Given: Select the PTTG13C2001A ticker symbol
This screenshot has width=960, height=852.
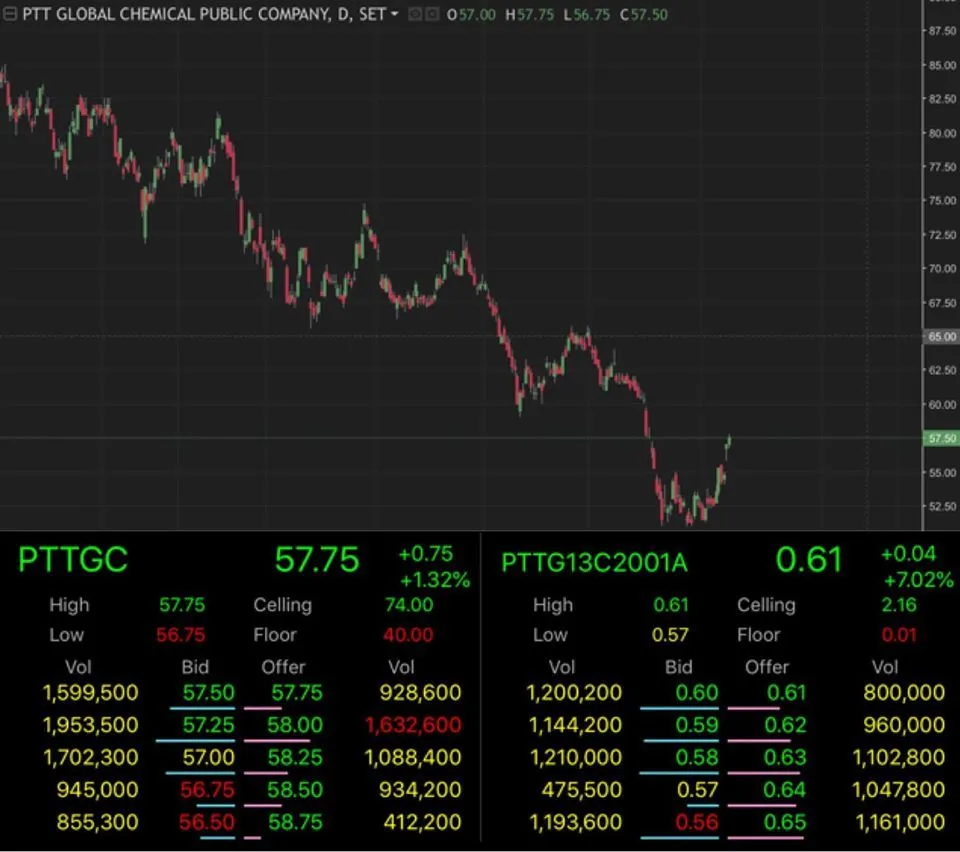Looking at the screenshot, I should (x=594, y=563).
